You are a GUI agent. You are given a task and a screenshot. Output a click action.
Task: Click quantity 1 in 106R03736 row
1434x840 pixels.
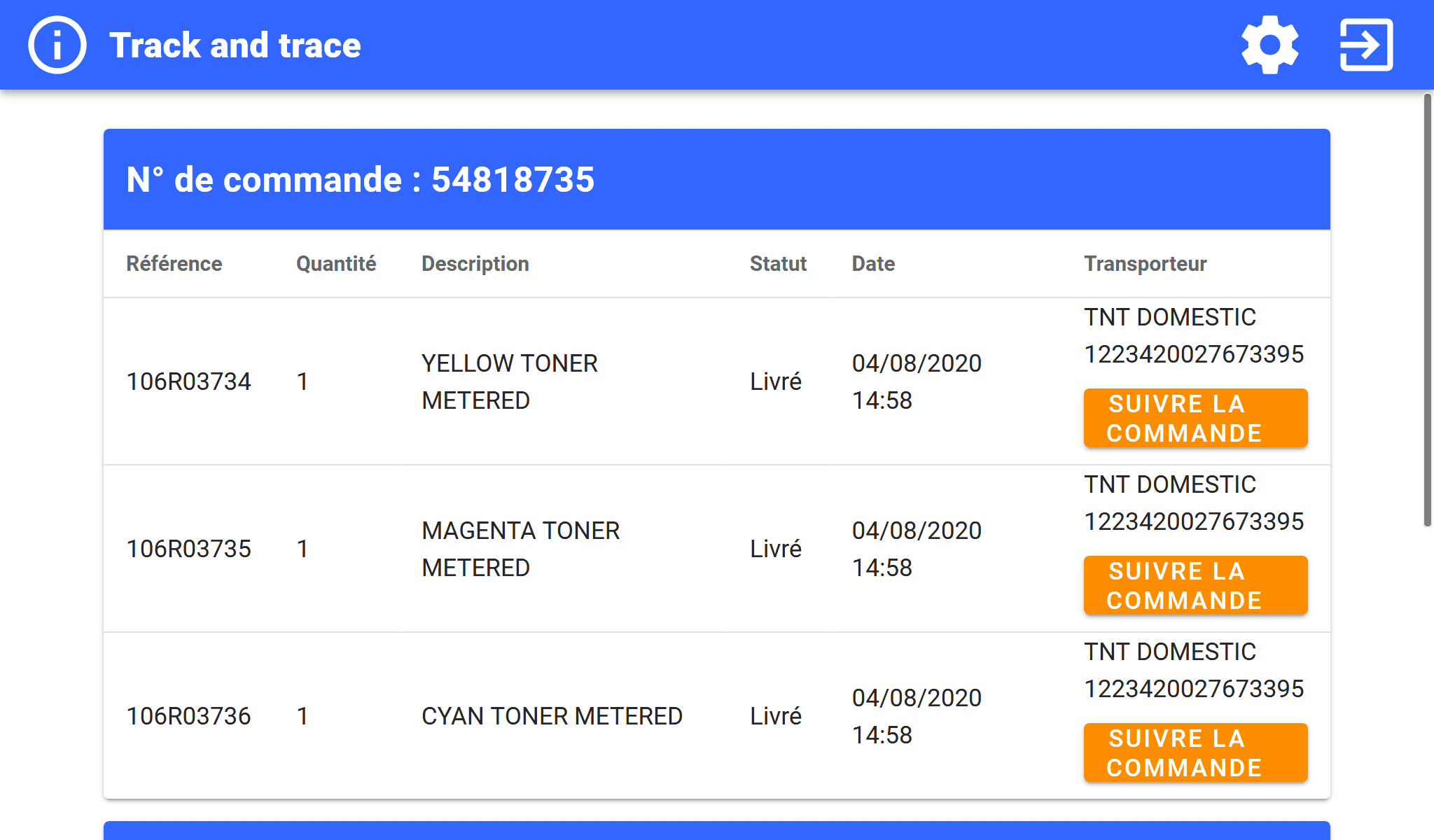point(302,716)
